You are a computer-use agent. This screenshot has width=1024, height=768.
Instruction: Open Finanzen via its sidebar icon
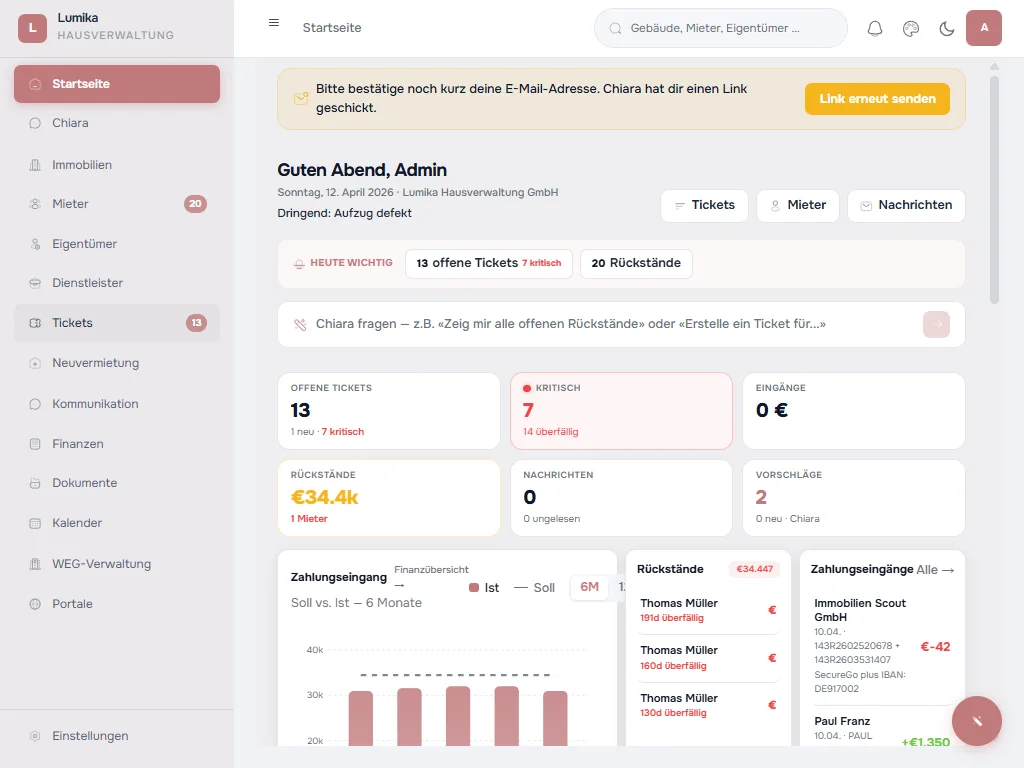coord(35,443)
